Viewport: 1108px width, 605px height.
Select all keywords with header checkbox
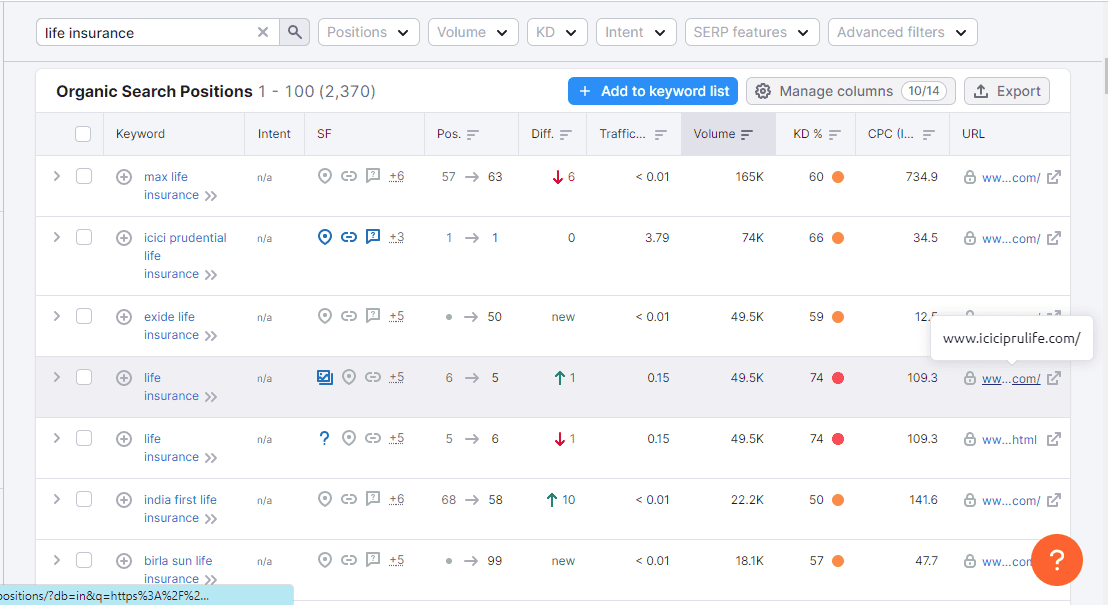pos(83,134)
